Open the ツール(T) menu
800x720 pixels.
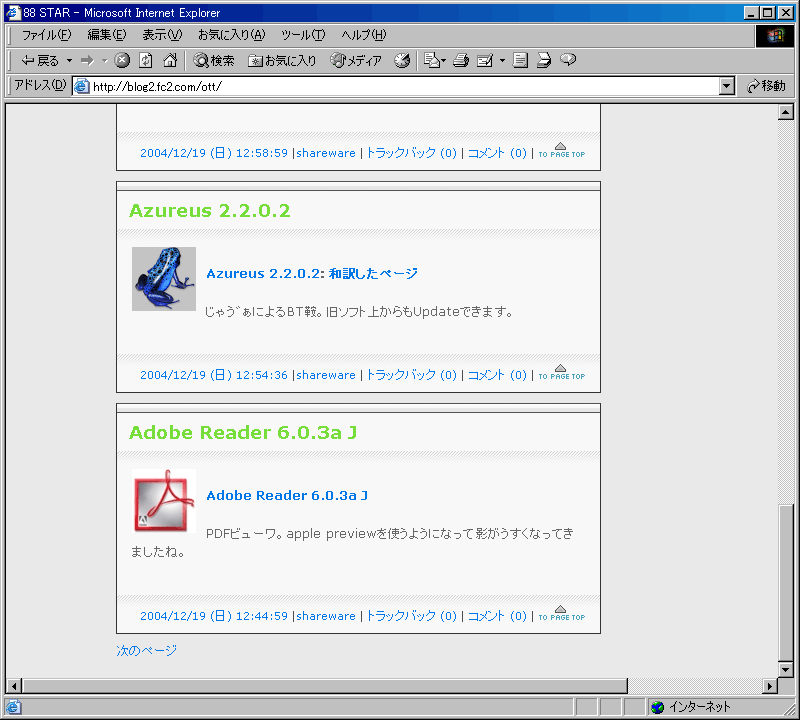click(x=303, y=35)
